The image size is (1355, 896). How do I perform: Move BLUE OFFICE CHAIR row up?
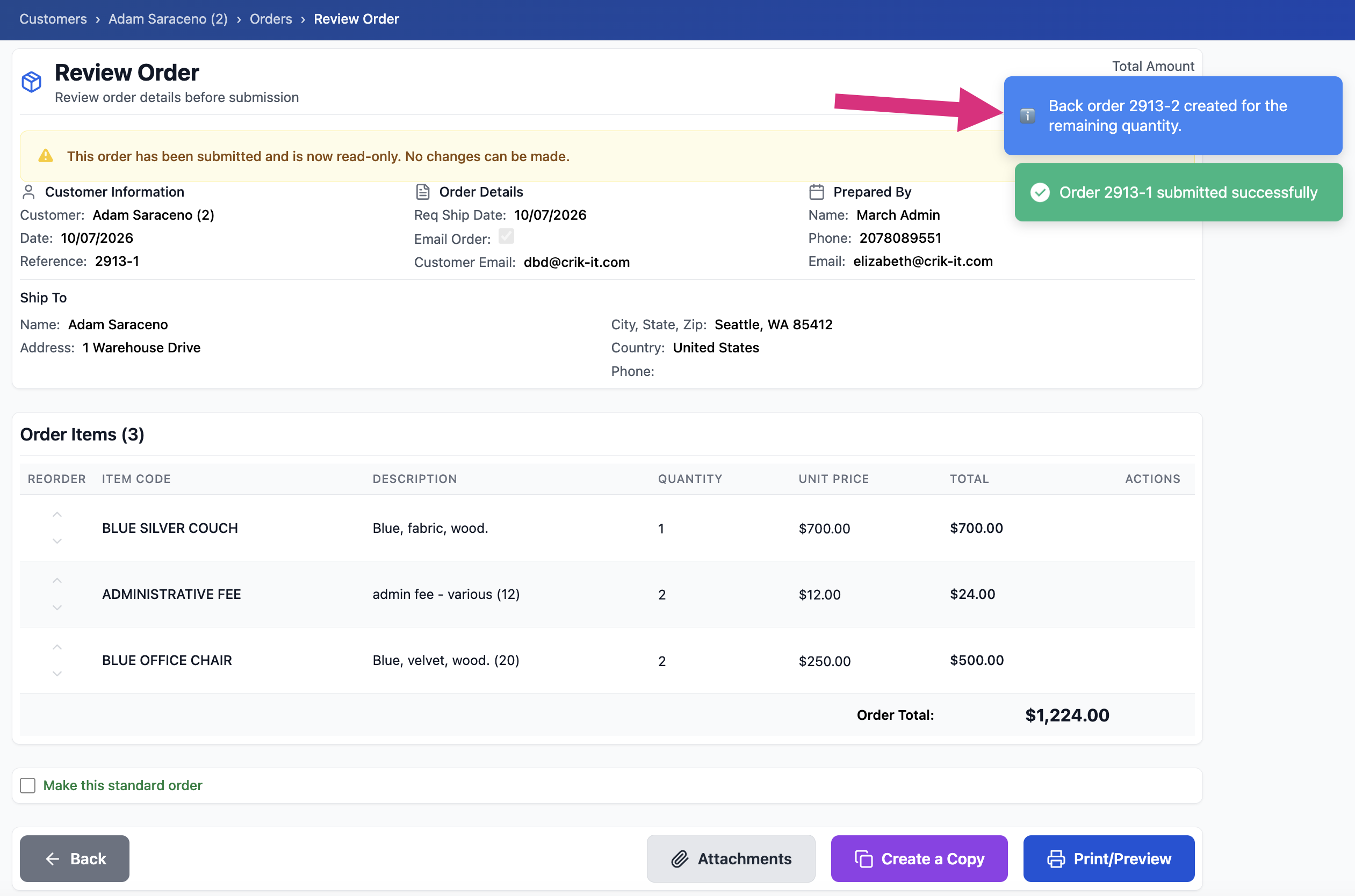tap(57, 647)
